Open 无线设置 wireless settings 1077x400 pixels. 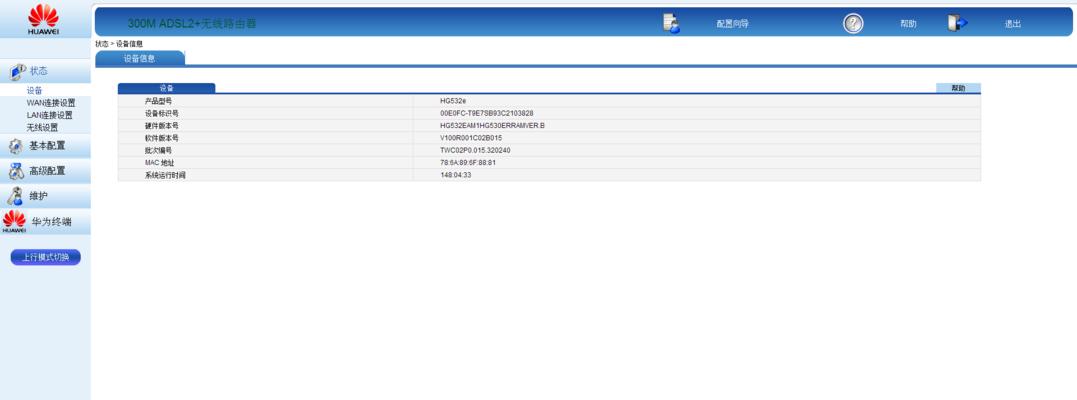pos(43,128)
